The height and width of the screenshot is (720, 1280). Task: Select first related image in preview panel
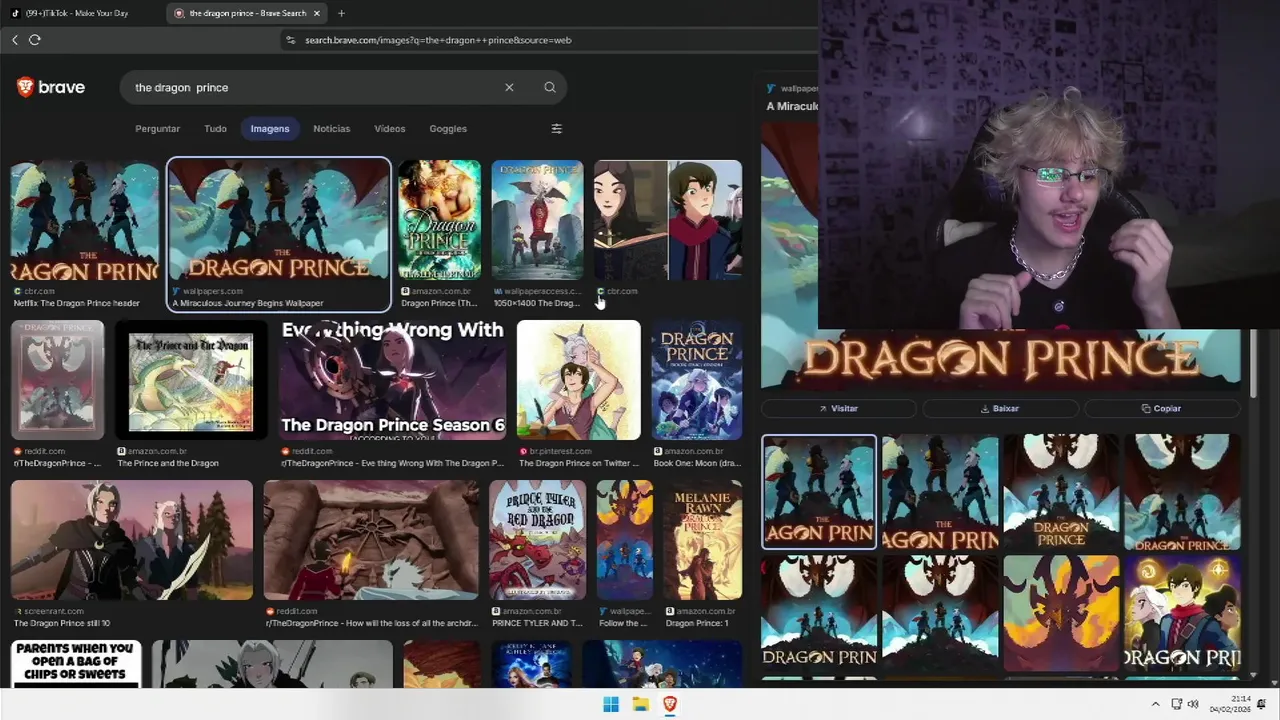819,492
